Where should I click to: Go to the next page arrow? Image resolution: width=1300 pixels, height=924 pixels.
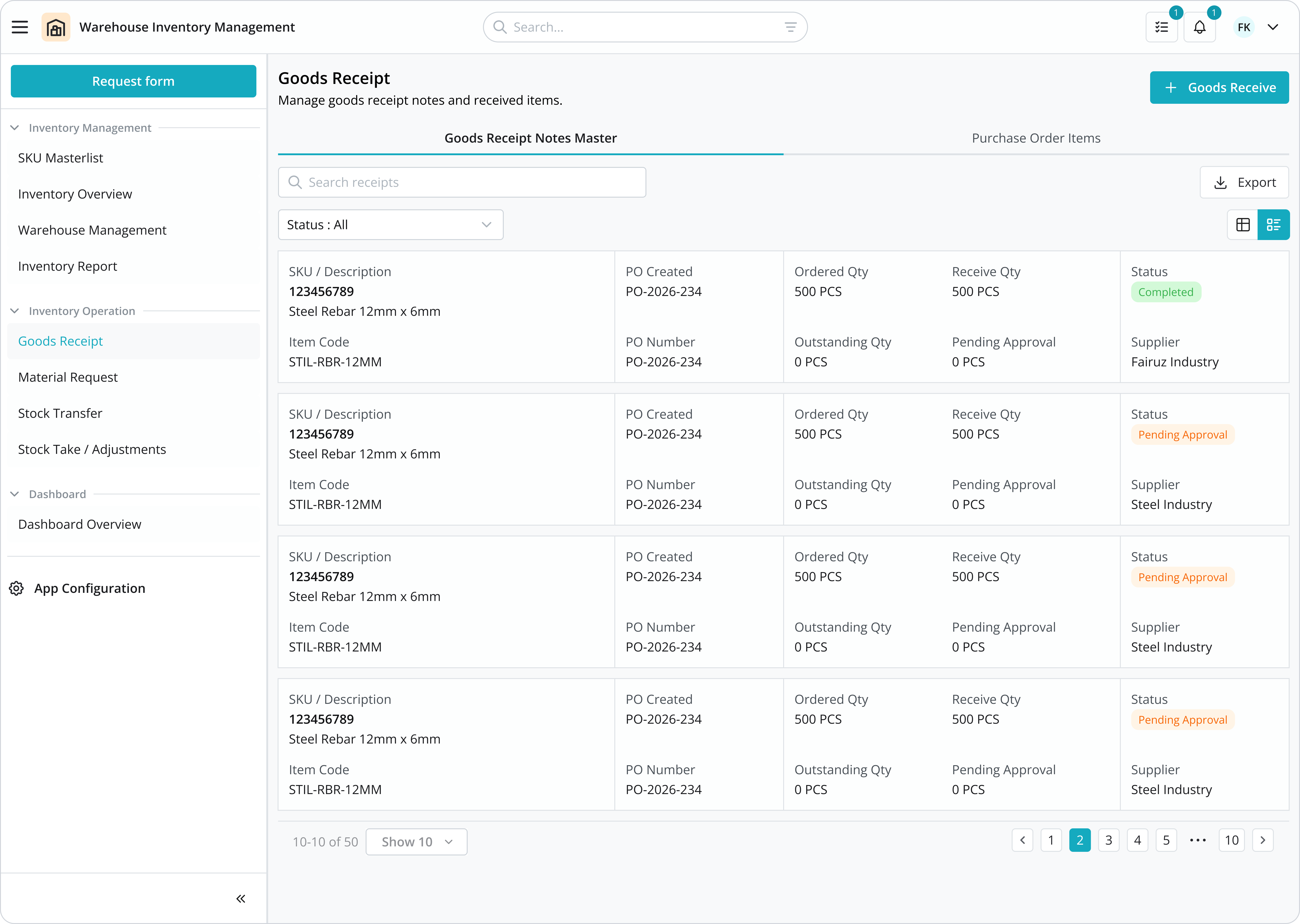coord(1263,840)
